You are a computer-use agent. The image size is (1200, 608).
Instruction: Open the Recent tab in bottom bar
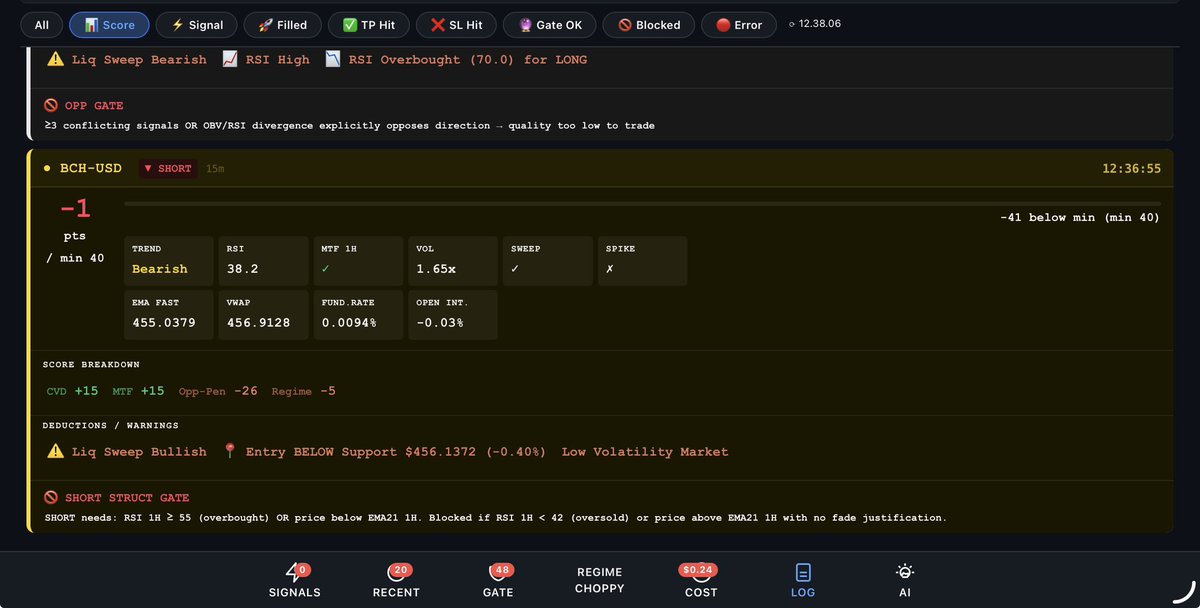pos(396,580)
